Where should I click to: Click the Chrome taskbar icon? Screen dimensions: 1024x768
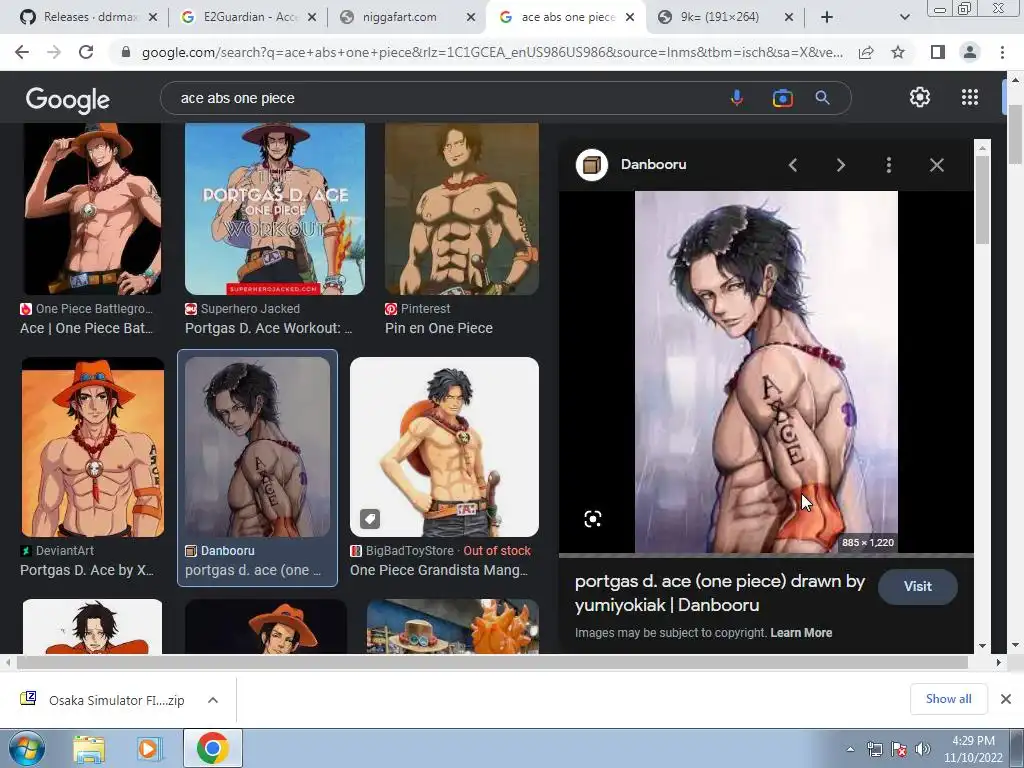tap(212, 748)
